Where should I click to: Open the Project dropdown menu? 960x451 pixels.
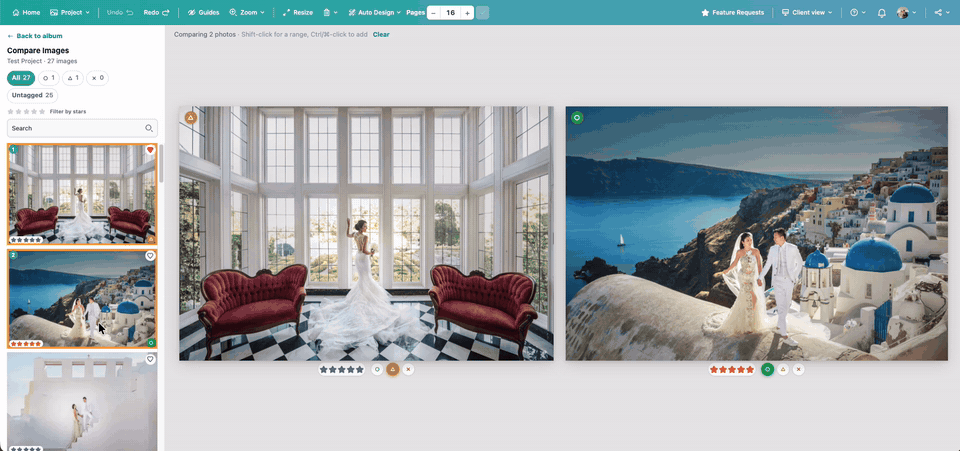coord(70,12)
